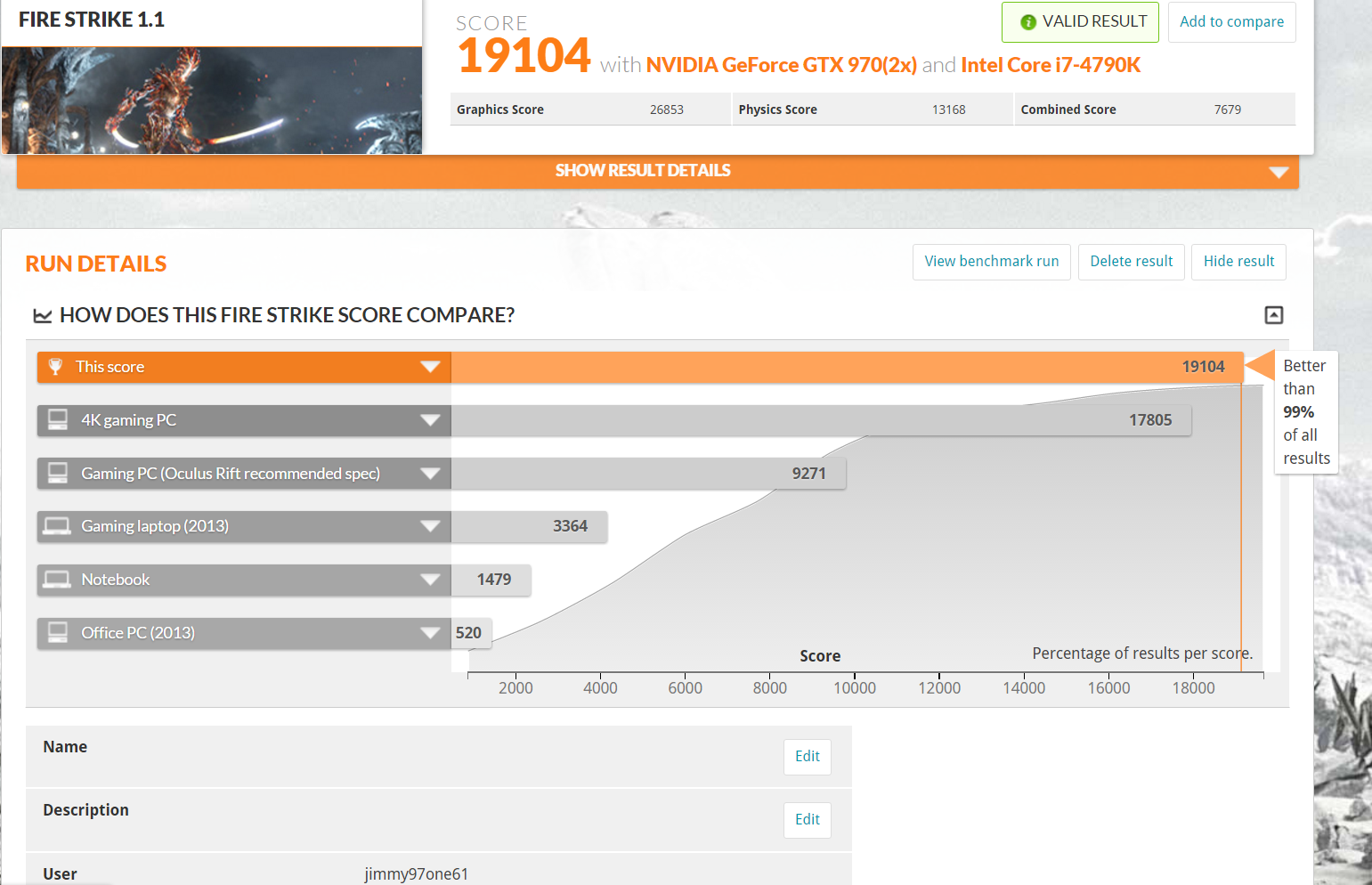Edit the Description field
The height and width of the screenshot is (885, 1372).
(808, 820)
